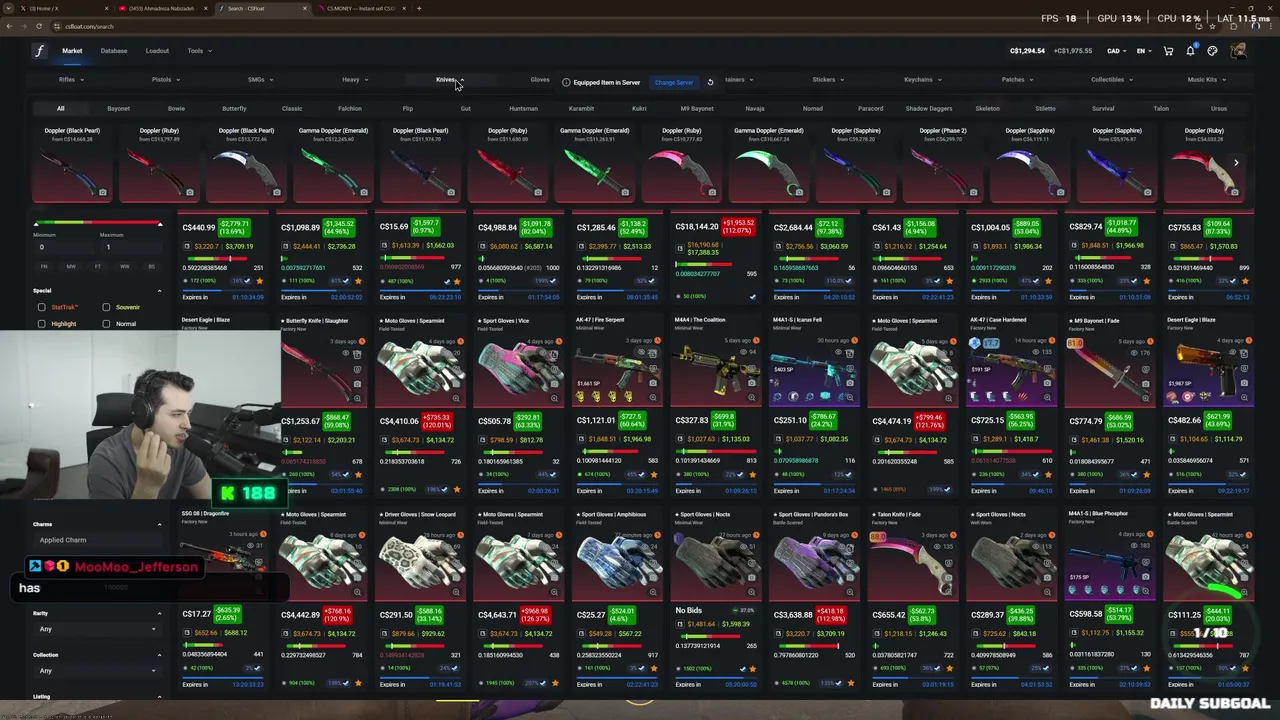Open the notifications bell

[x=1190, y=51]
